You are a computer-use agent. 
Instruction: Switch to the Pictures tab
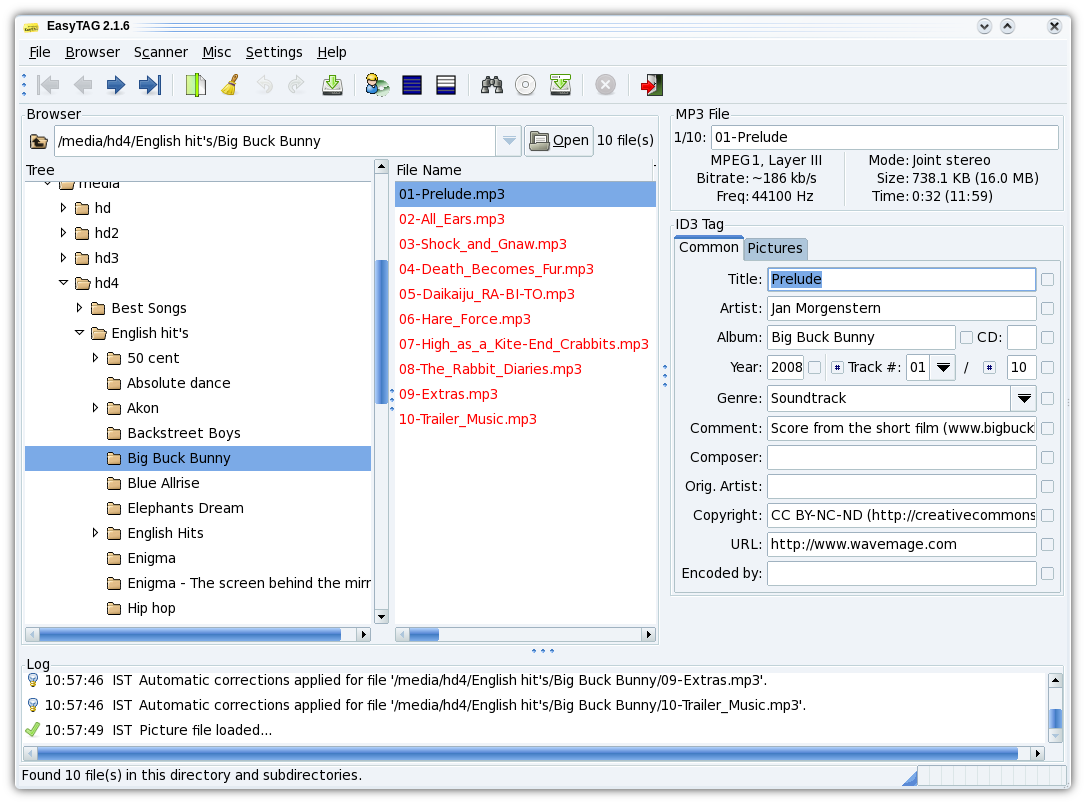[x=775, y=248]
